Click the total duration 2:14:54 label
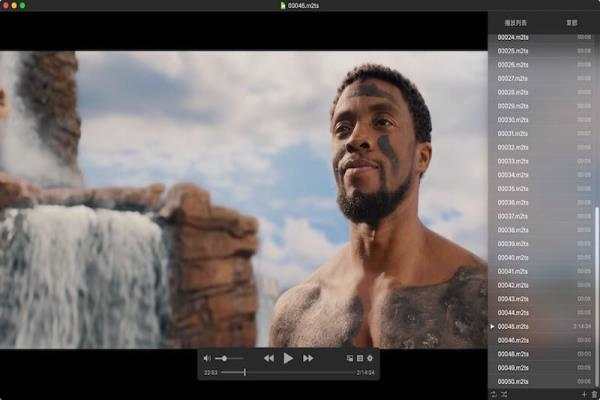Screen dimensions: 600x400 tap(365, 372)
